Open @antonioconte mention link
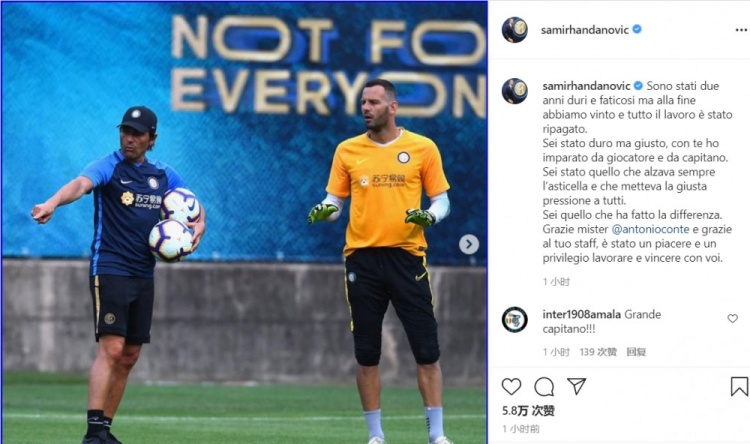Image resolution: width=750 pixels, height=444 pixels. pos(651,229)
